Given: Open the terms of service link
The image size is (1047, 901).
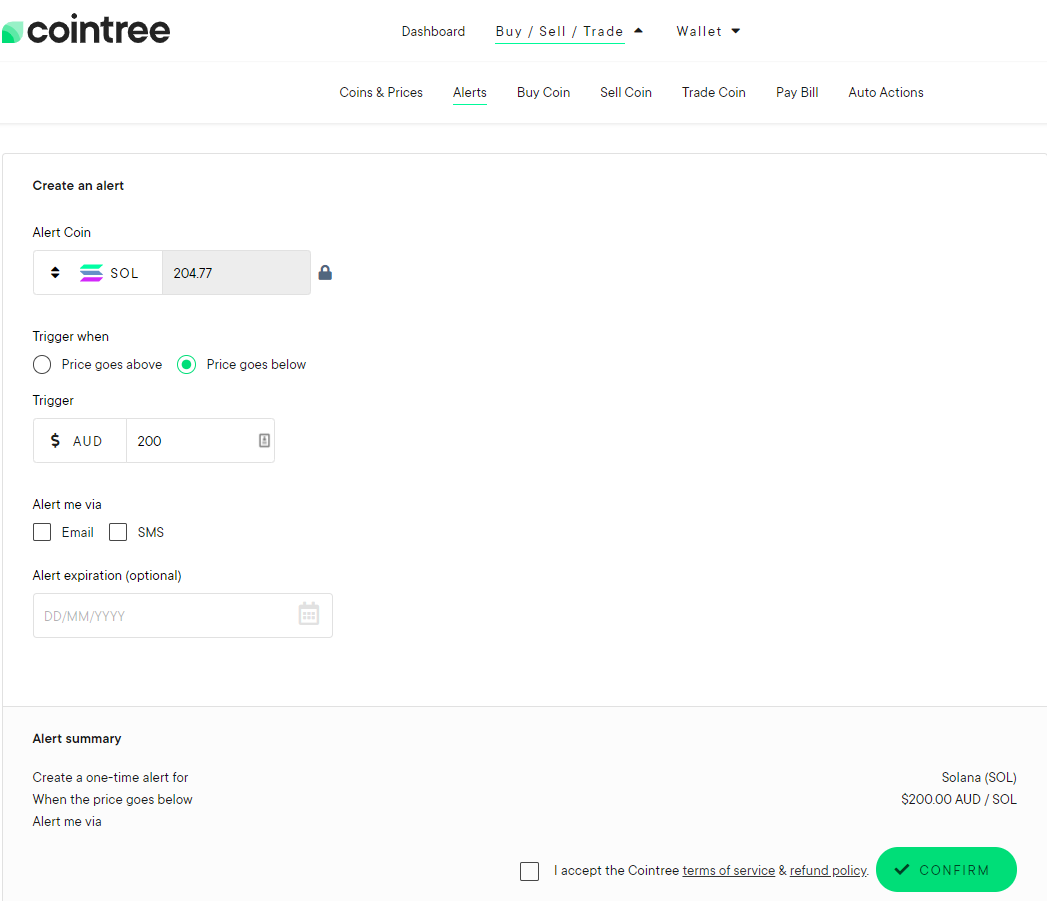Looking at the screenshot, I should tap(728, 870).
